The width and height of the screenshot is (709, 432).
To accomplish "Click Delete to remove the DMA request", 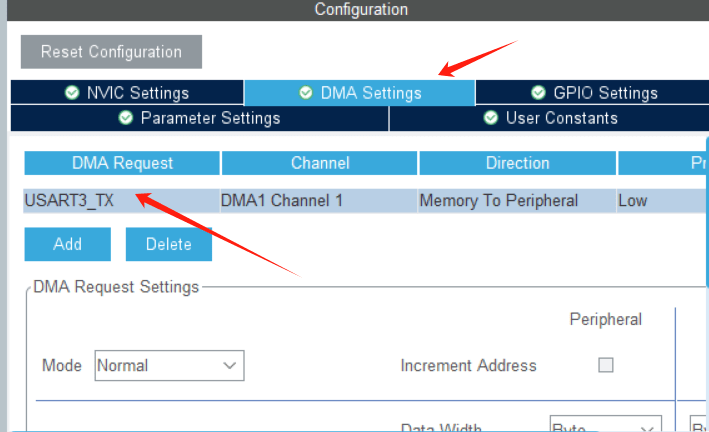I will pyautogui.click(x=168, y=244).
